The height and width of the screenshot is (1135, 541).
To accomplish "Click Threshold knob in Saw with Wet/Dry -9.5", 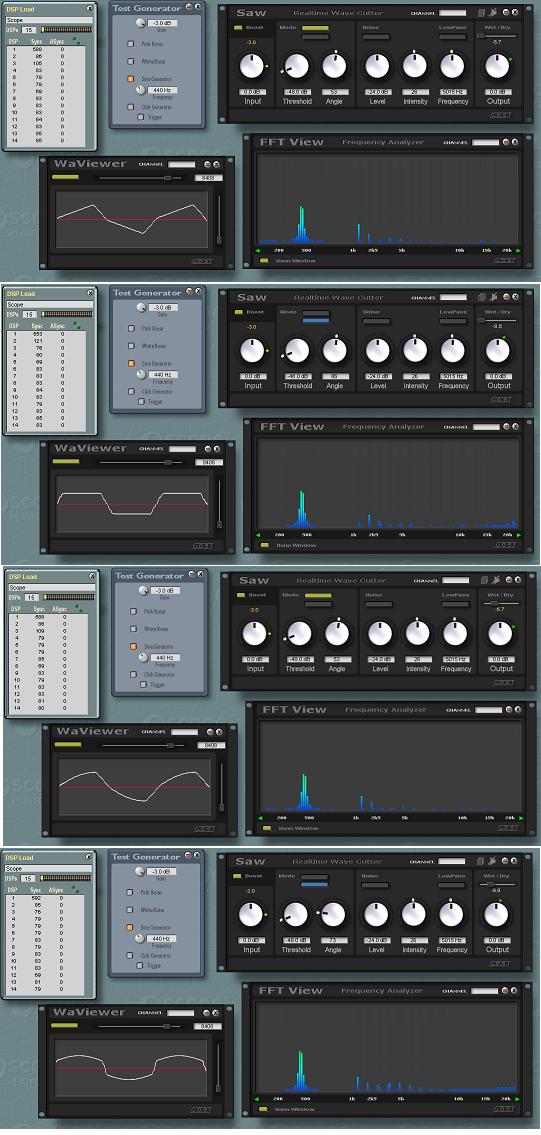I will pyautogui.click(x=297, y=351).
